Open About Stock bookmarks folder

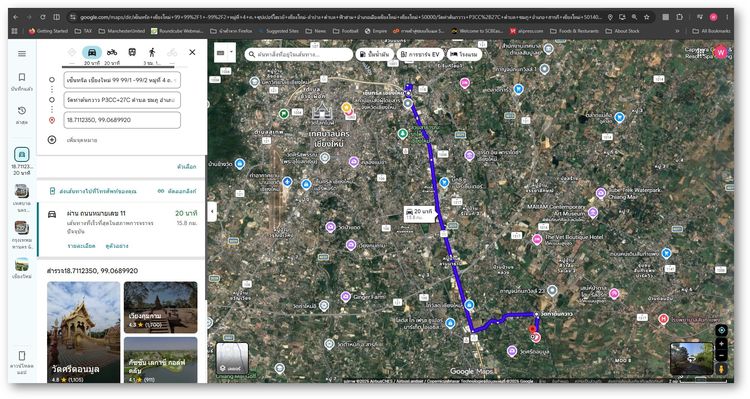(622, 31)
